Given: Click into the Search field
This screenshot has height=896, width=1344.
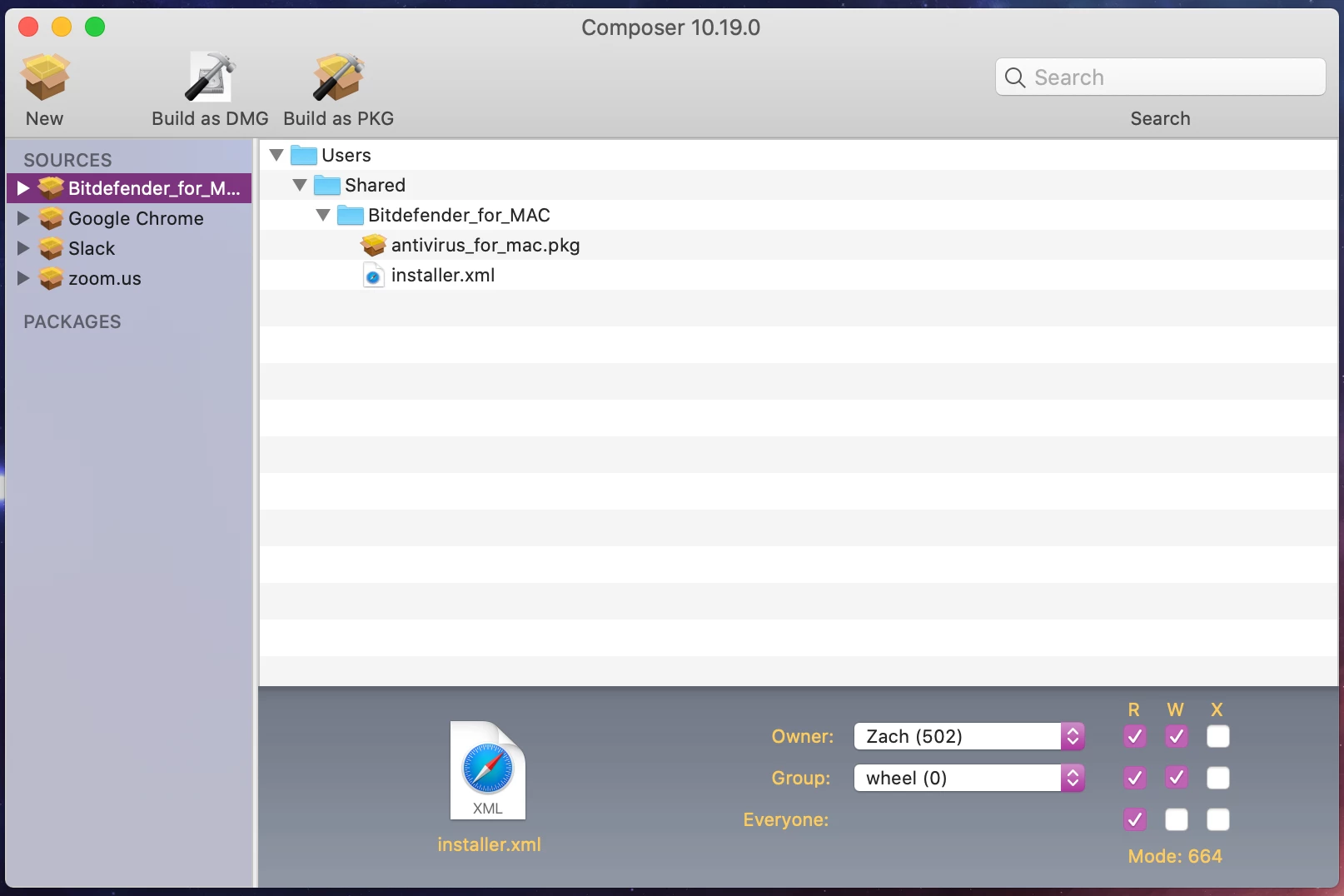Looking at the screenshot, I should point(1160,77).
